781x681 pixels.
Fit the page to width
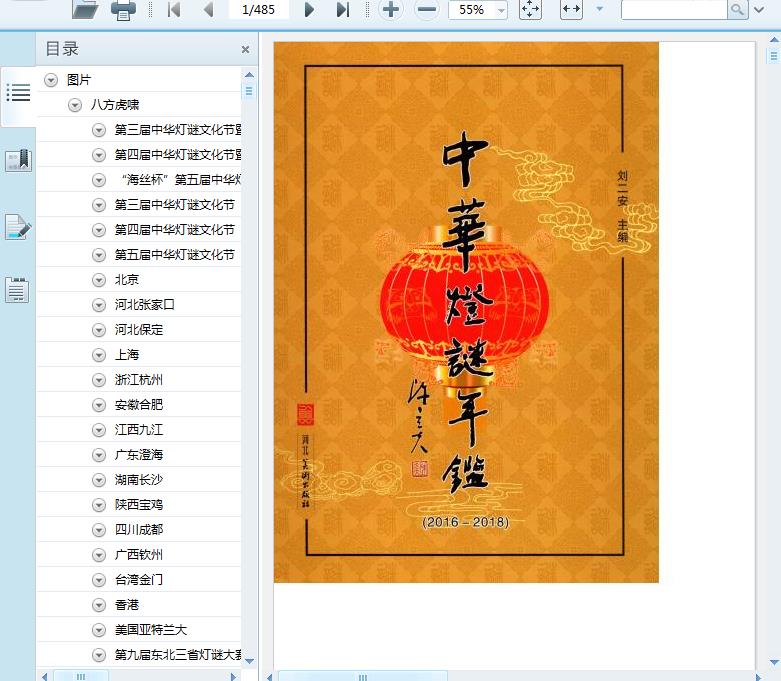pyautogui.click(x=571, y=9)
